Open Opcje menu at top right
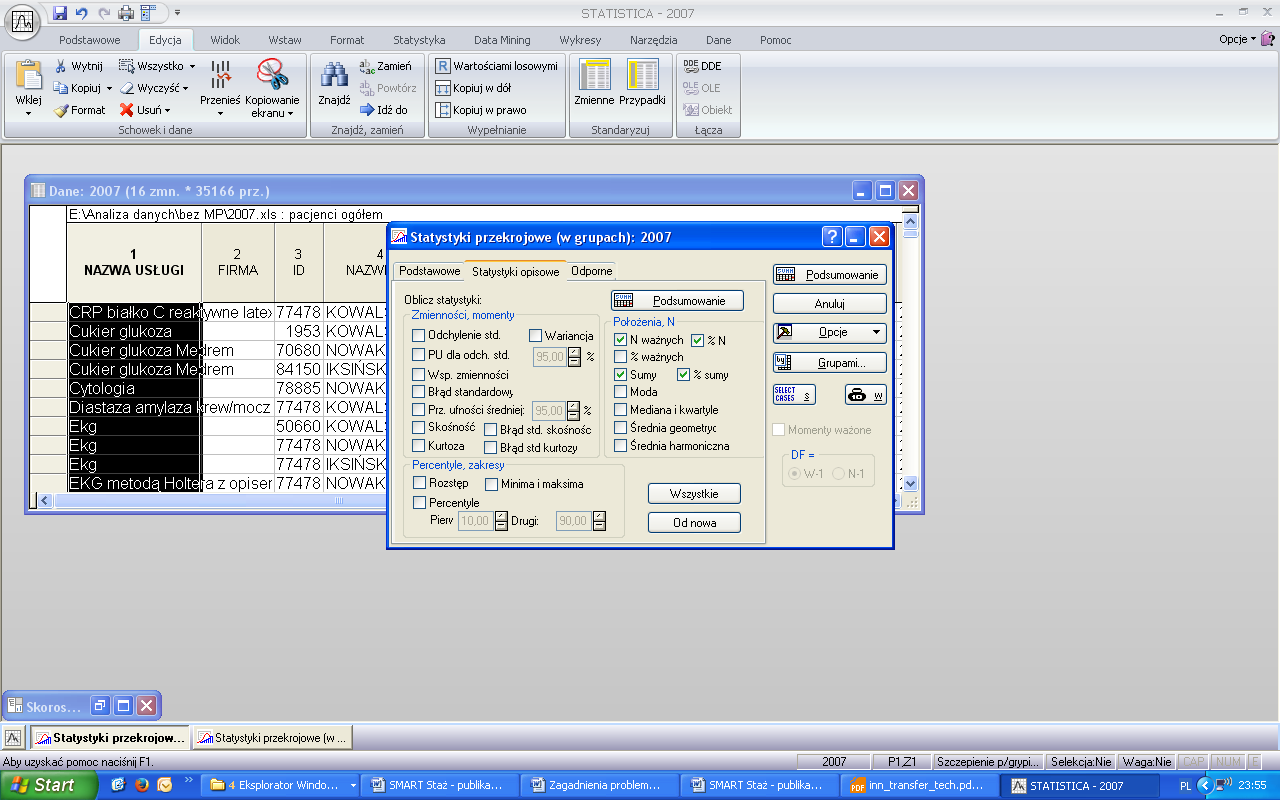 pos(1237,40)
